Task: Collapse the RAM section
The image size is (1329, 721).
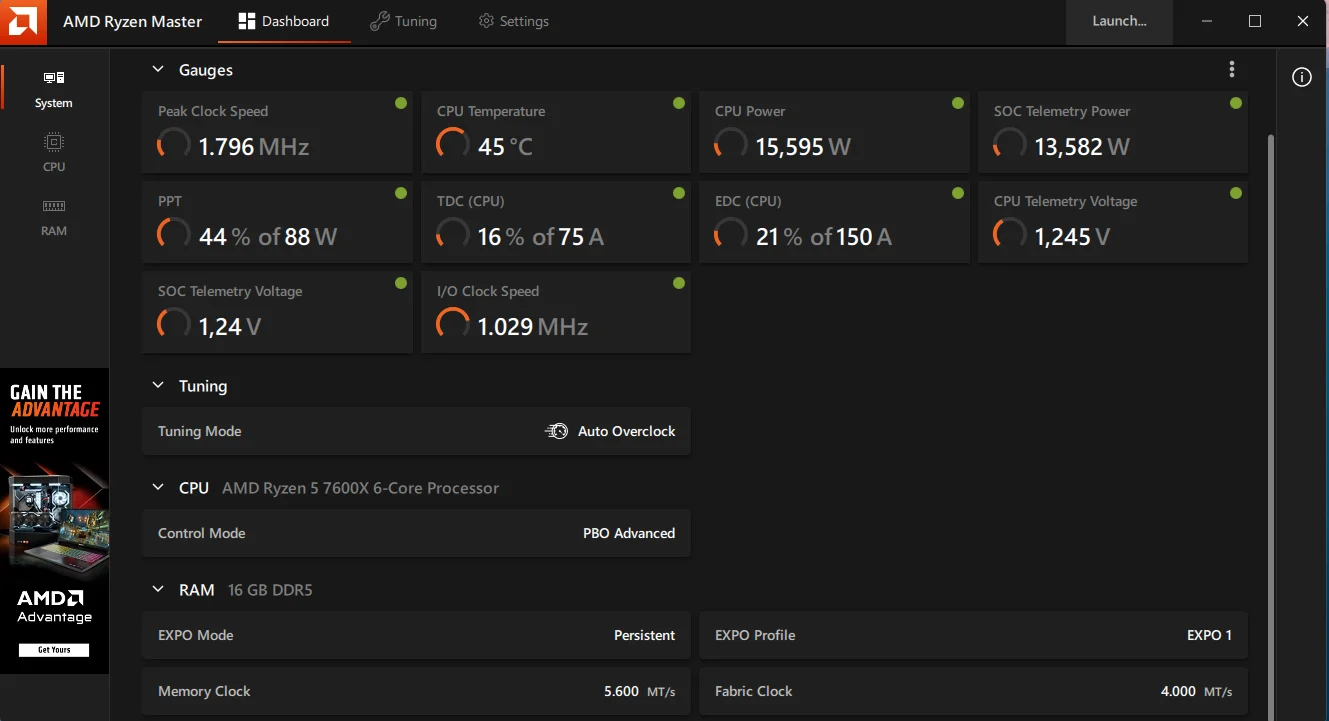Action: click(x=157, y=590)
